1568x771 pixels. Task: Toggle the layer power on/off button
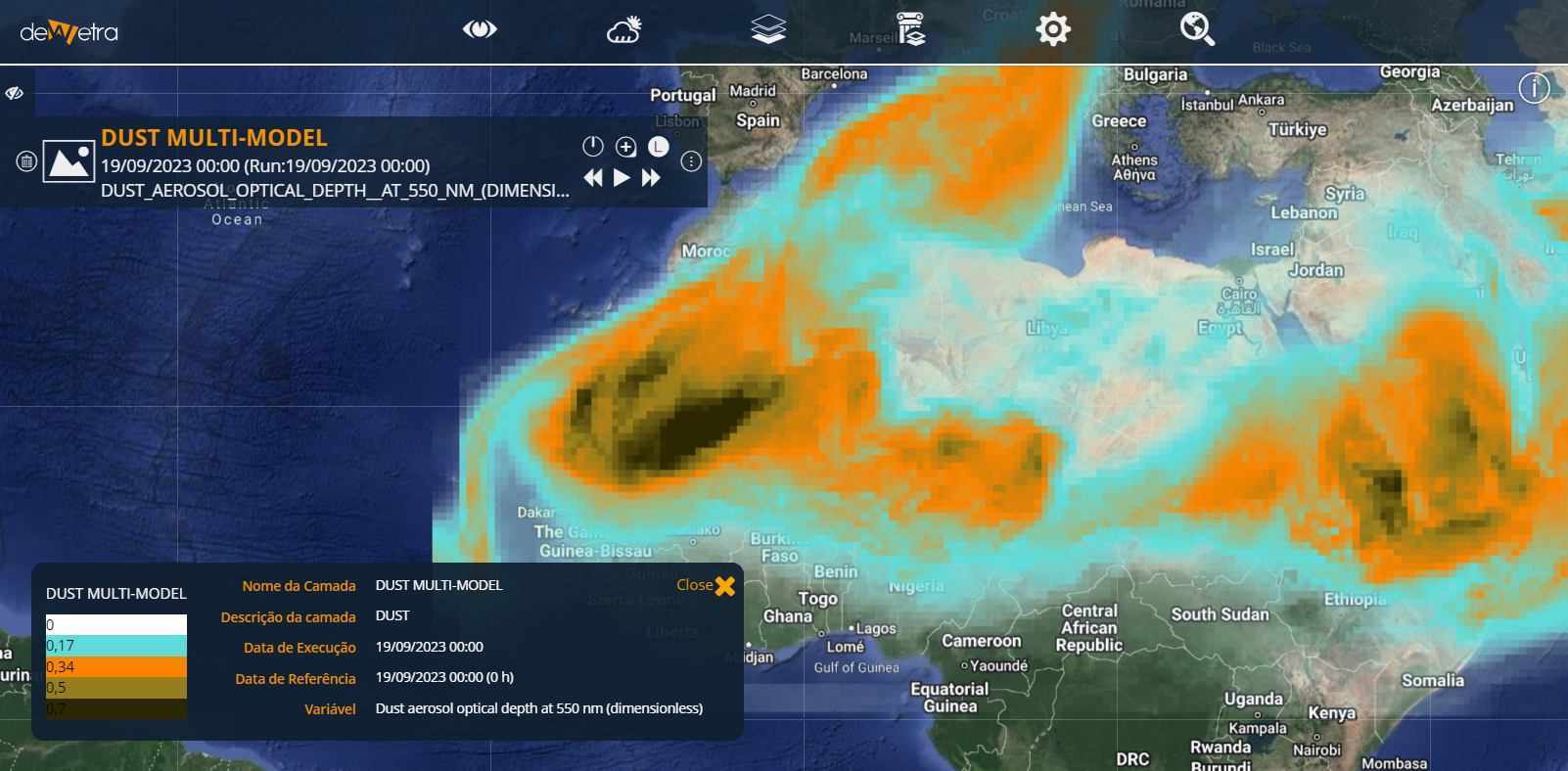593,147
